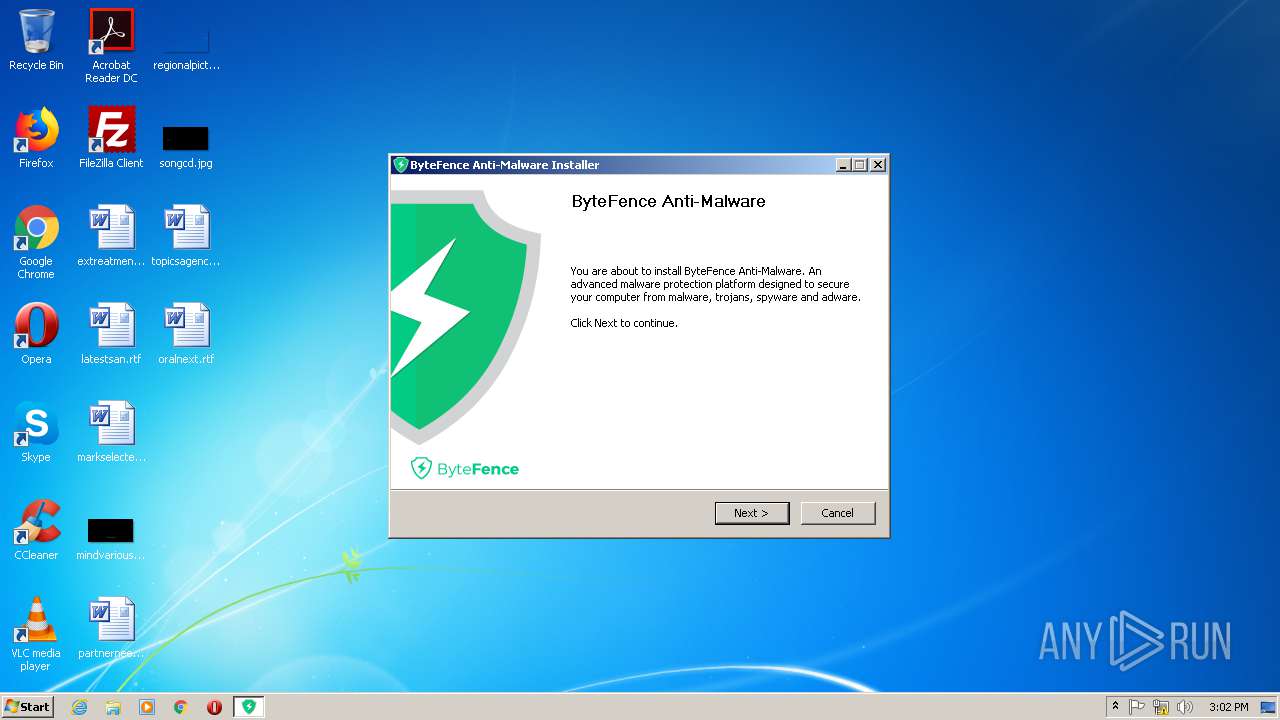
Task: Click the ByteFence logo in installer
Action: (x=465, y=468)
